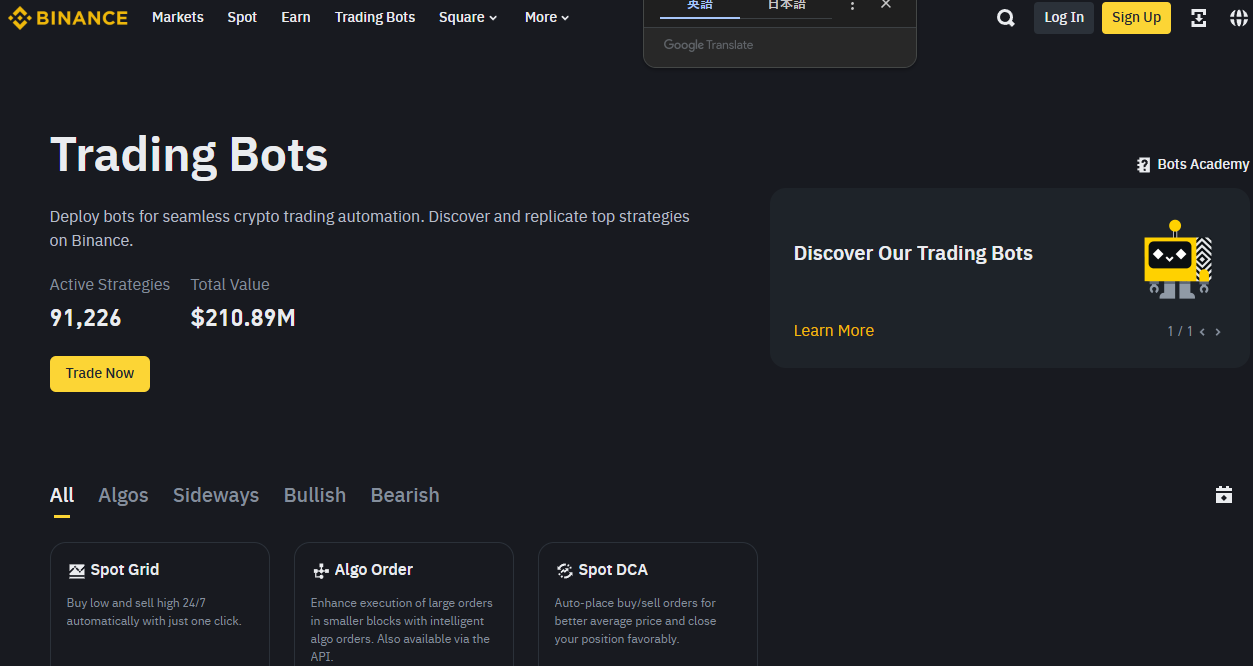Image resolution: width=1253 pixels, height=666 pixels.
Task: Open the calendar icon beside strategy tabs
Action: click(x=1224, y=494)
